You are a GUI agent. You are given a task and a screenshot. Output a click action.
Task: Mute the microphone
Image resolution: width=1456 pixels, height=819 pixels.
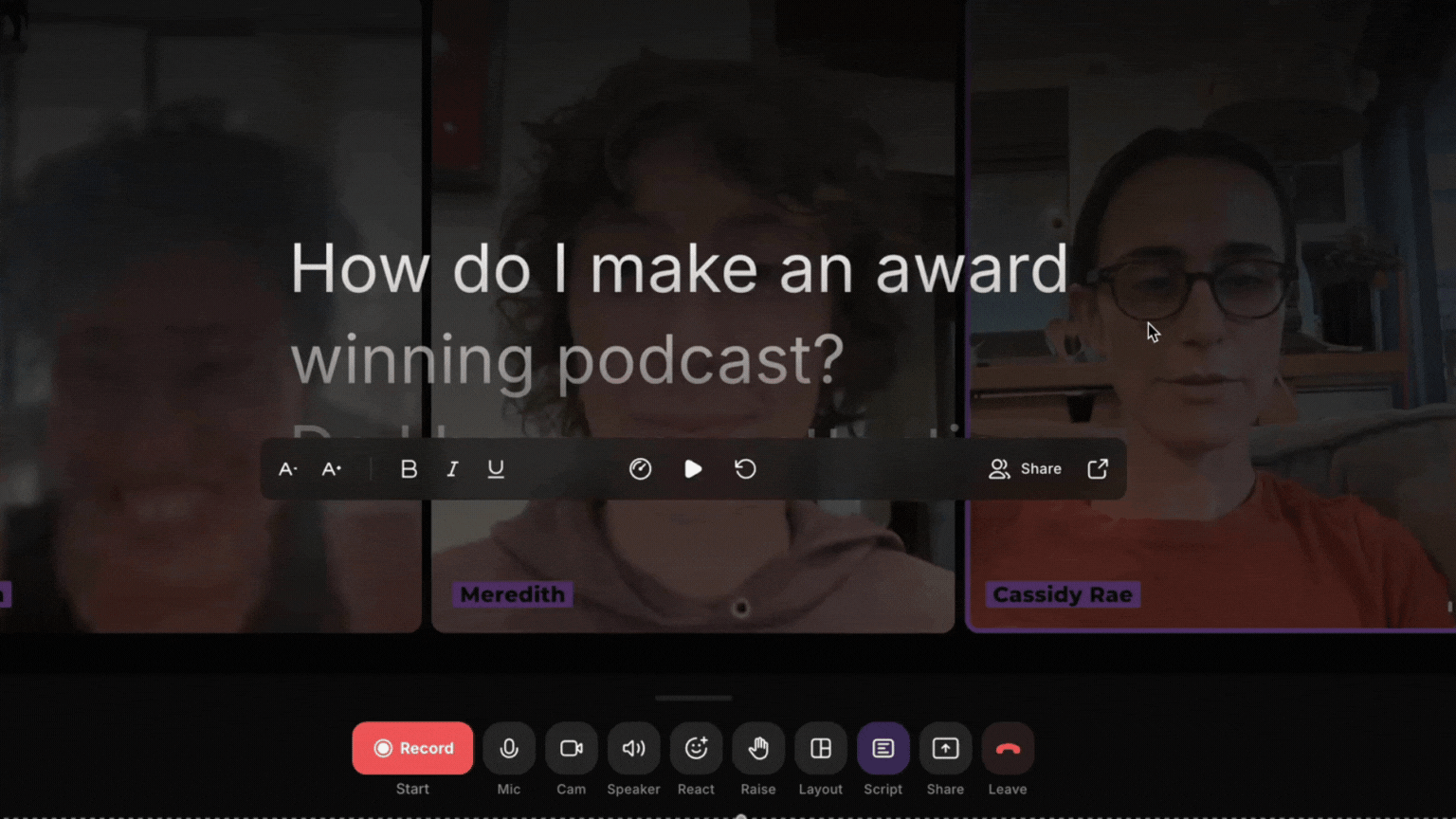[509, 748]
